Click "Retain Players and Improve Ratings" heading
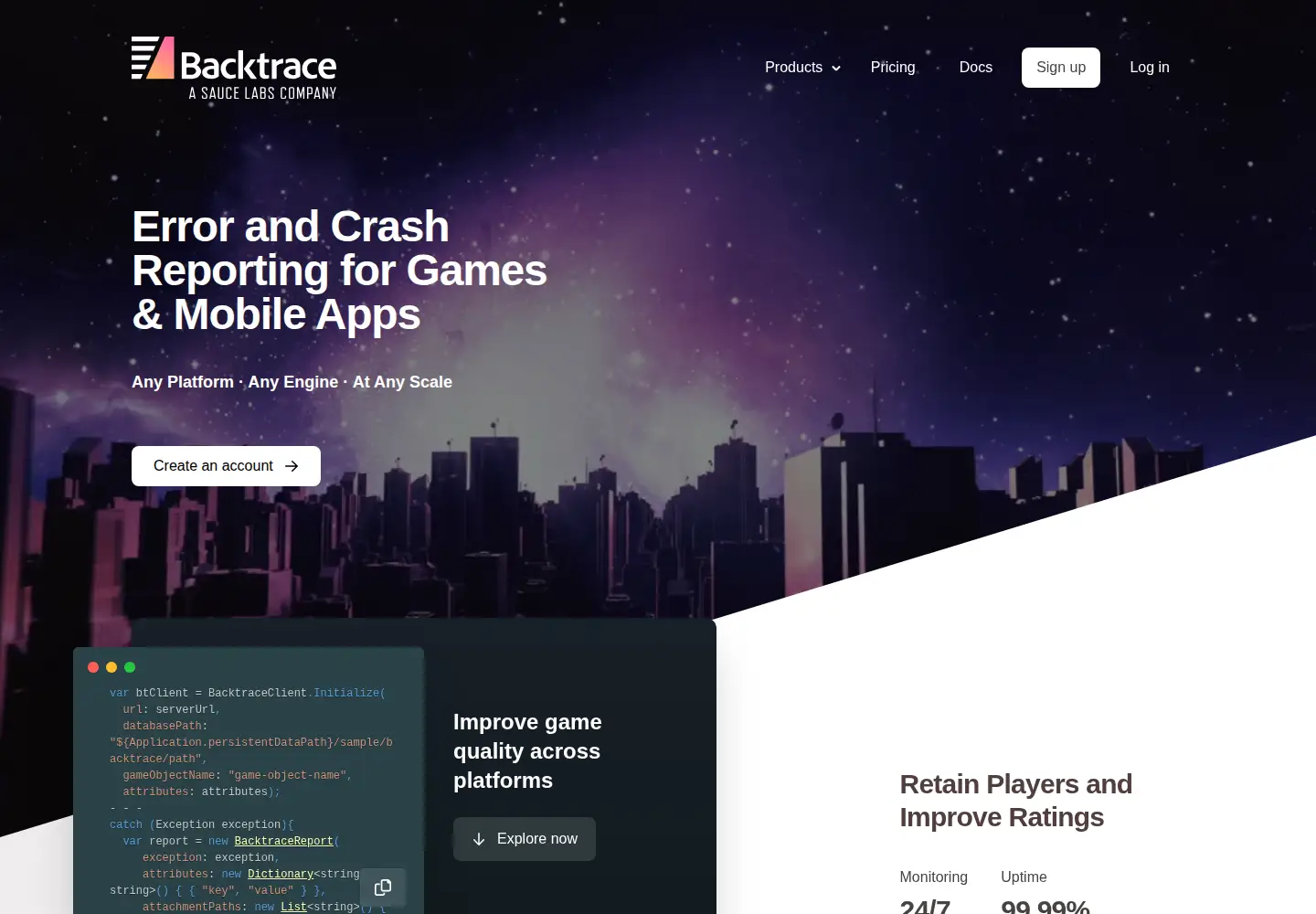 tap(1016, 801)
